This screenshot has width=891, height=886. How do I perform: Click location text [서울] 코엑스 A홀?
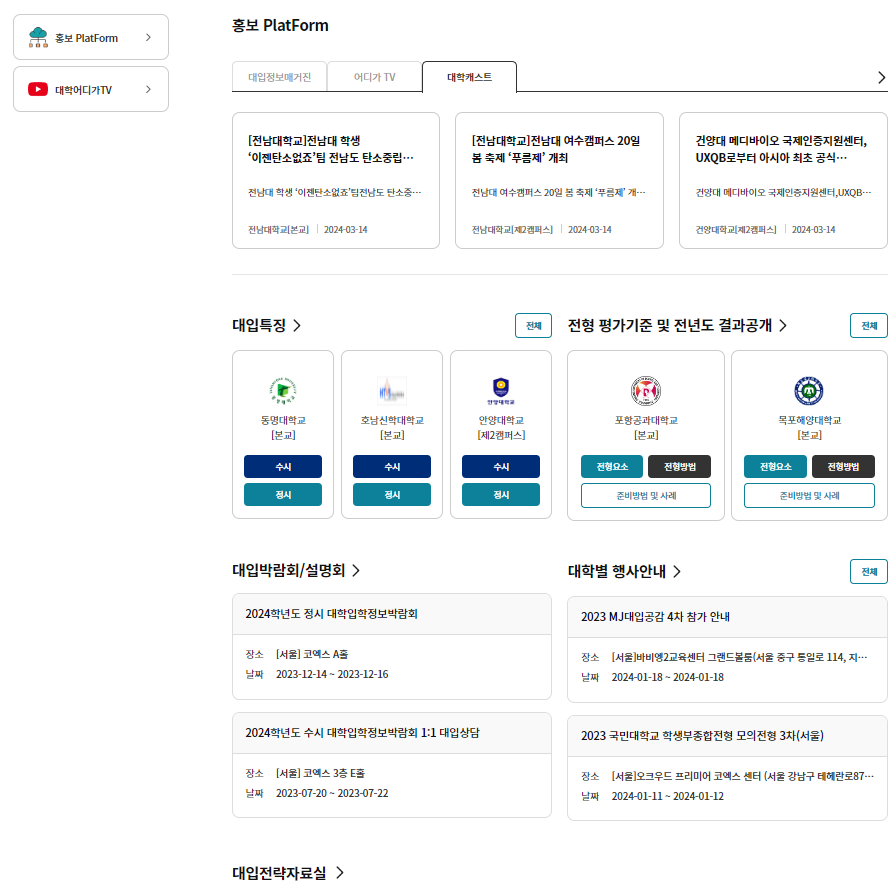tap(312, 654)
